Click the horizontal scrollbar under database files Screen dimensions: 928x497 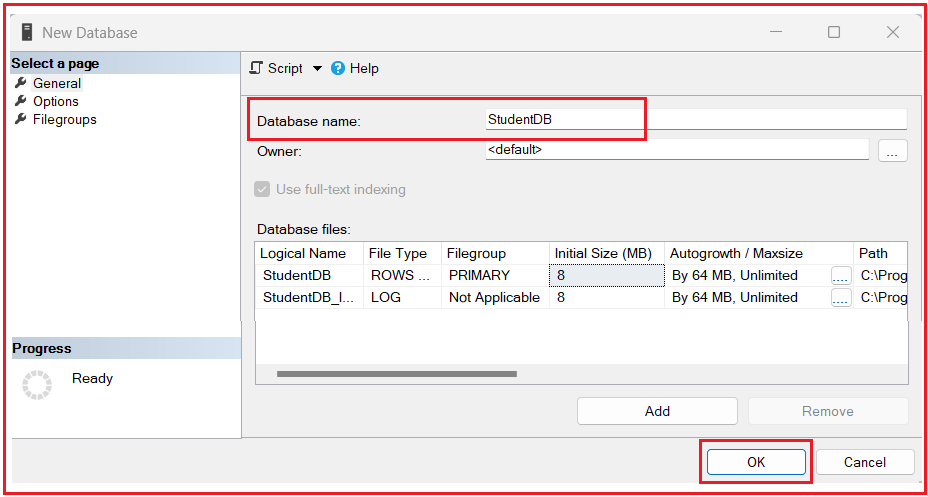click(x=397, y=374)
